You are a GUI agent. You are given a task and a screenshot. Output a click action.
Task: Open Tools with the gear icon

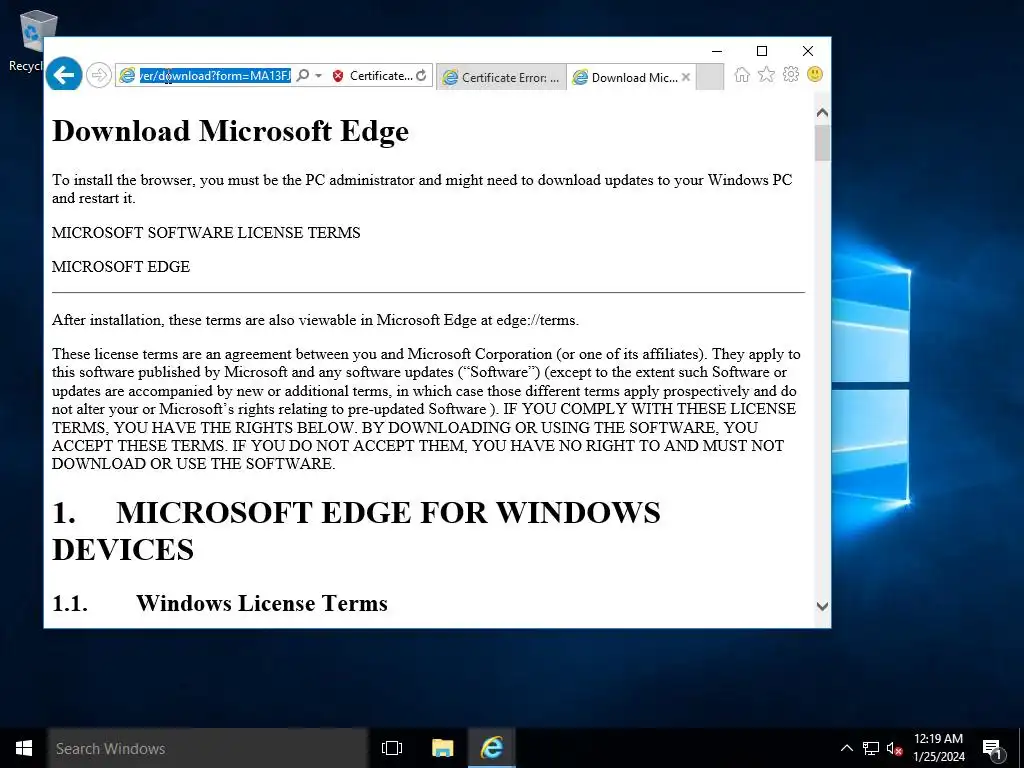point(791,74)
